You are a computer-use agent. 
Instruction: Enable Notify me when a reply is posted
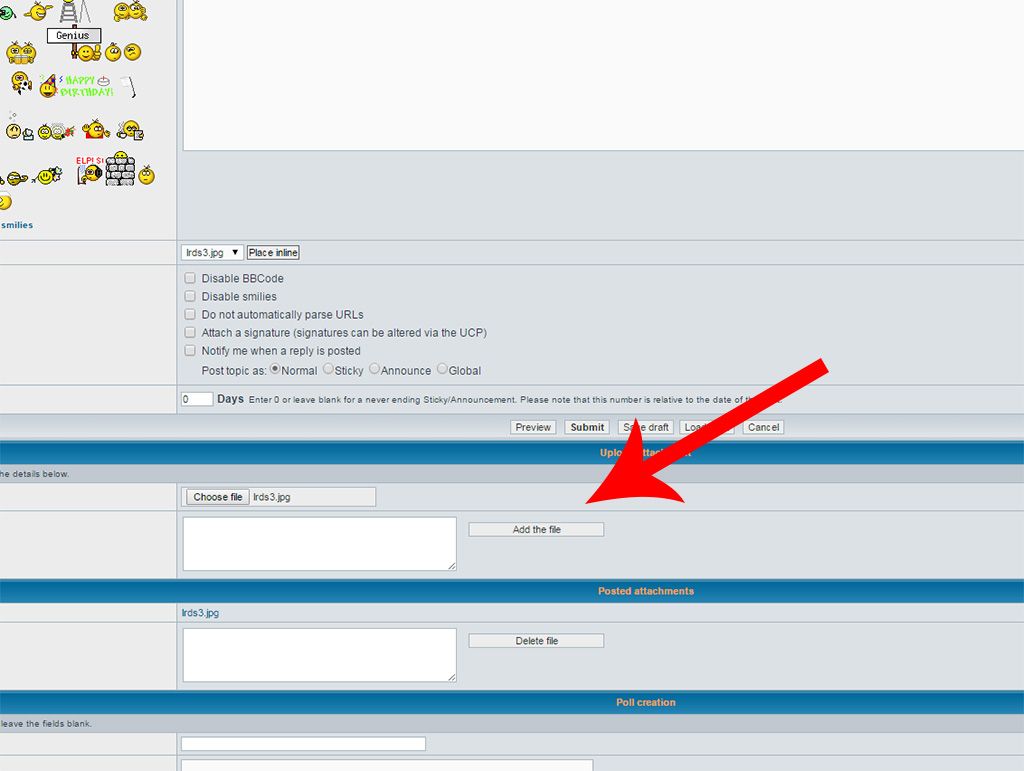click(x=190, y=351)
